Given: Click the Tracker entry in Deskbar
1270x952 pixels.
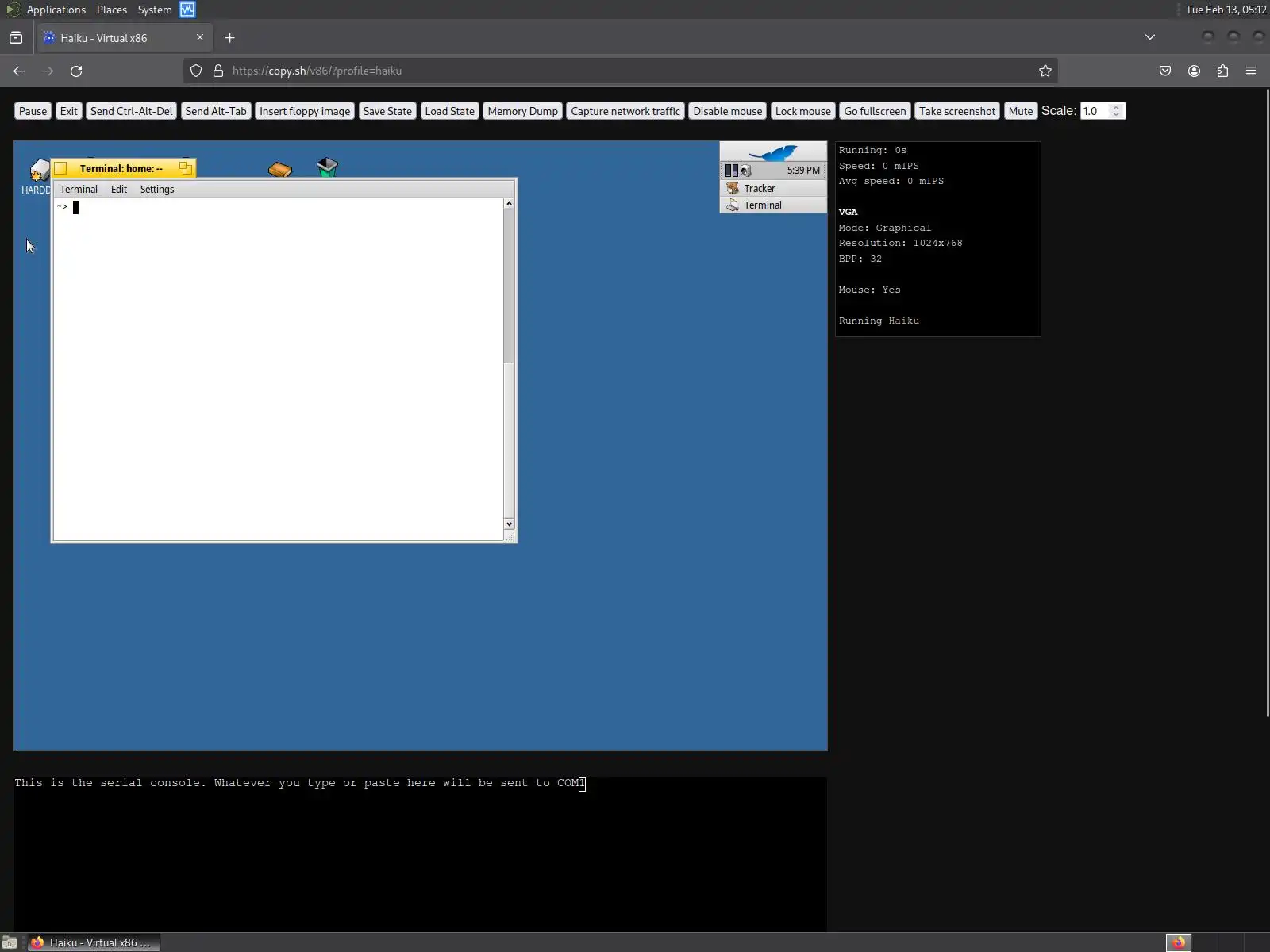Looking at the screenshot, I should (773, 188).
